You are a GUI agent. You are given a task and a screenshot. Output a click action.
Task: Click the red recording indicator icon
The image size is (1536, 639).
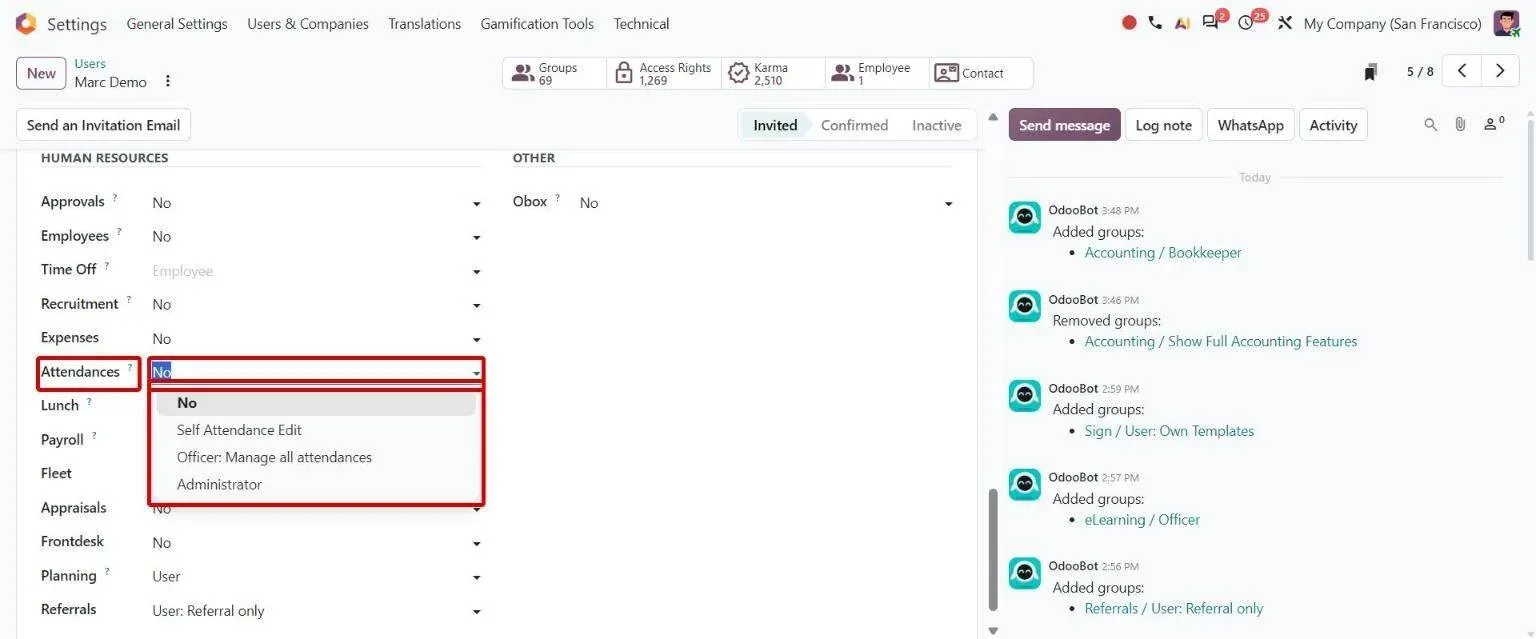tap(1129, 23)
